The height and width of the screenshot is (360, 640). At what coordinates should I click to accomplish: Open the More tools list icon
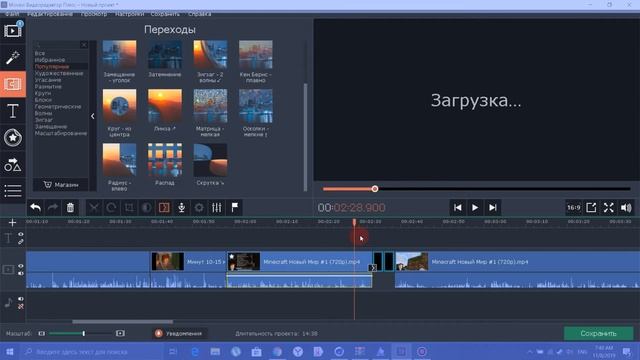click(x=13, y=191)
